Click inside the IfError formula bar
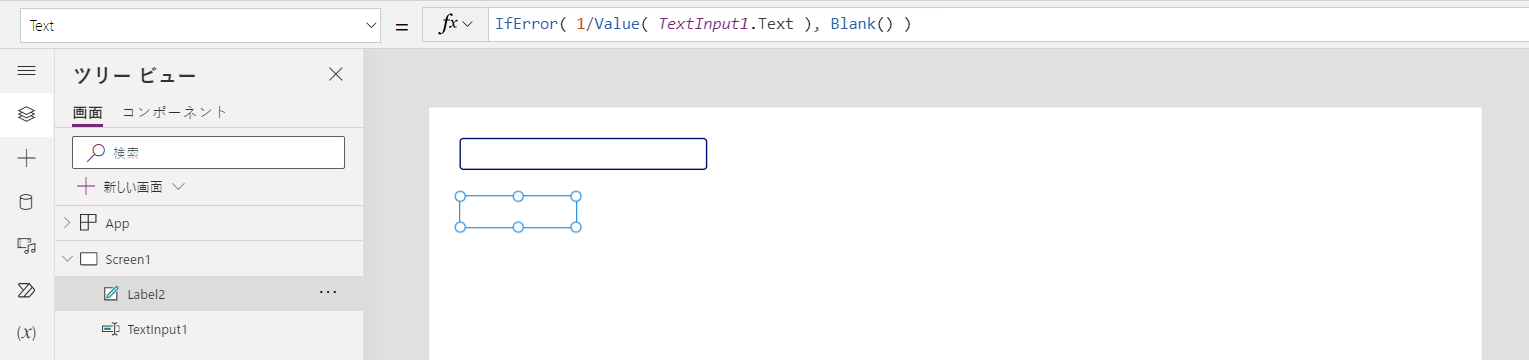 pos(1008,25)
